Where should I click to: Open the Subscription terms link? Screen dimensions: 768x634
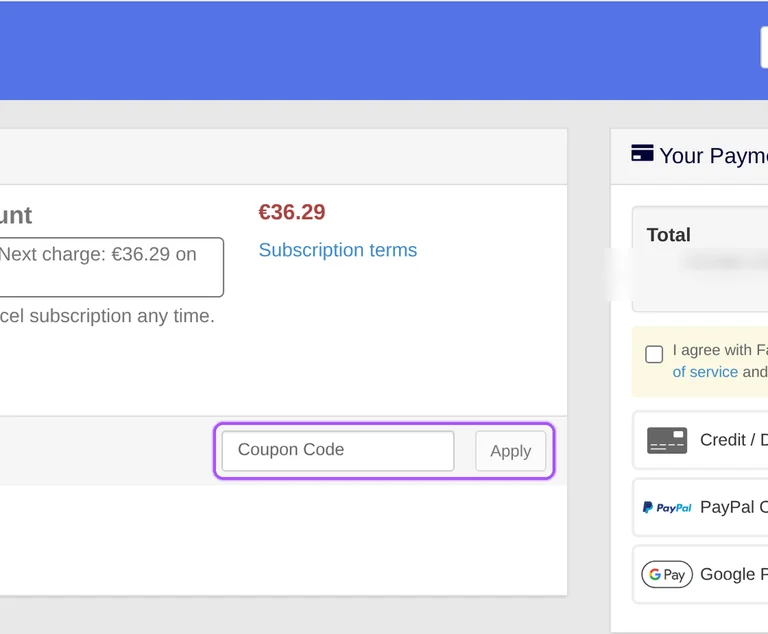338,250
